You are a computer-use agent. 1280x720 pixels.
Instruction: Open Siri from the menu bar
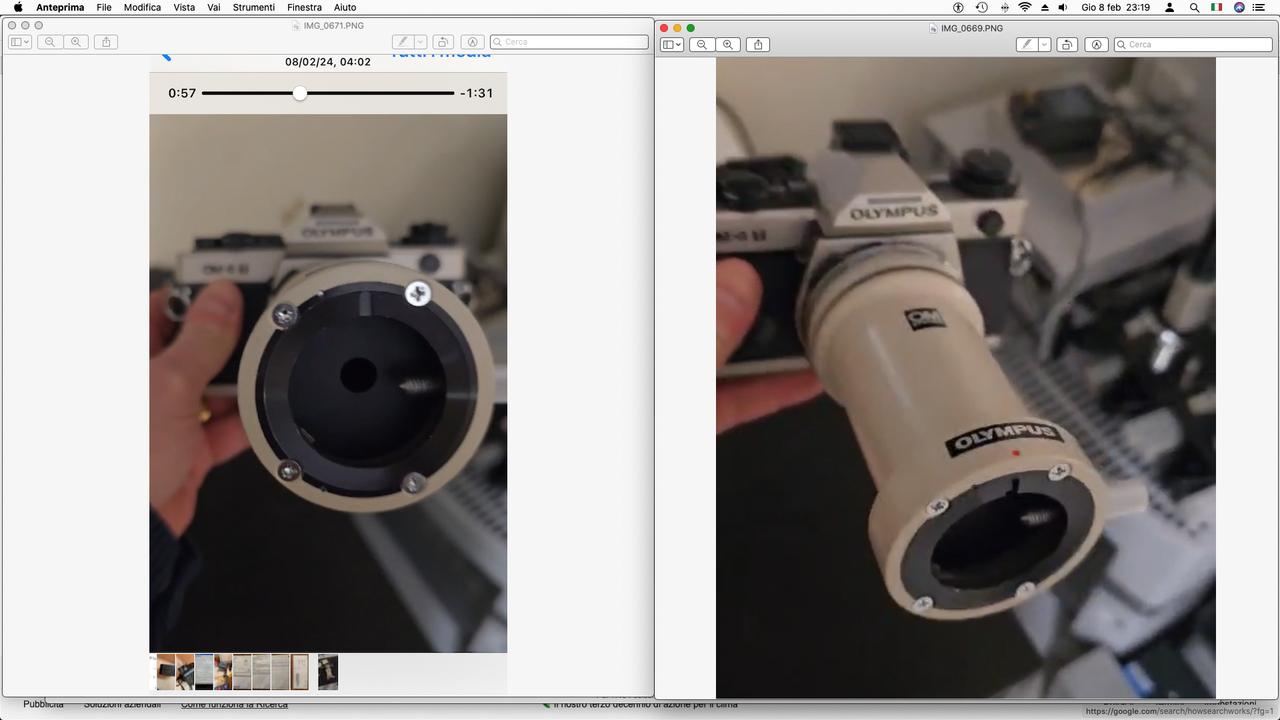tap(1240, 7)
